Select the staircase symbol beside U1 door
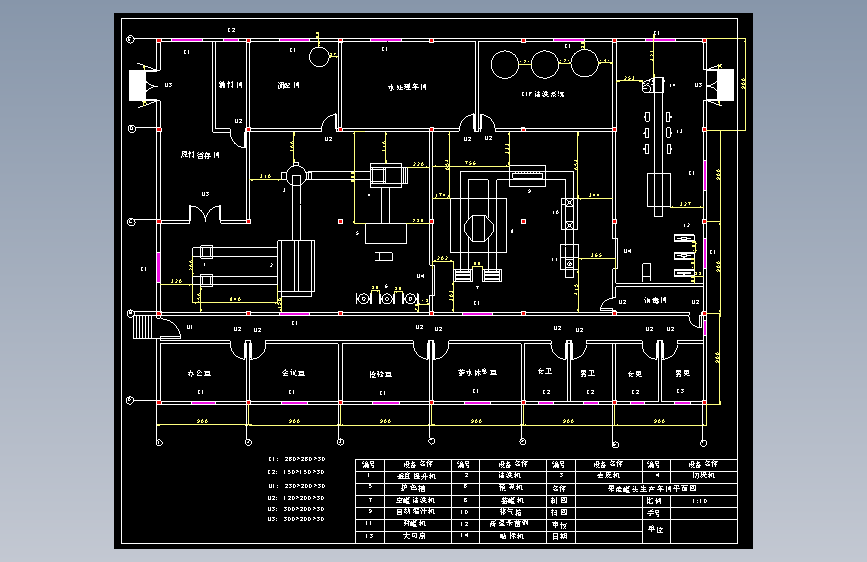The image size is (867, 562). point(142,326)
